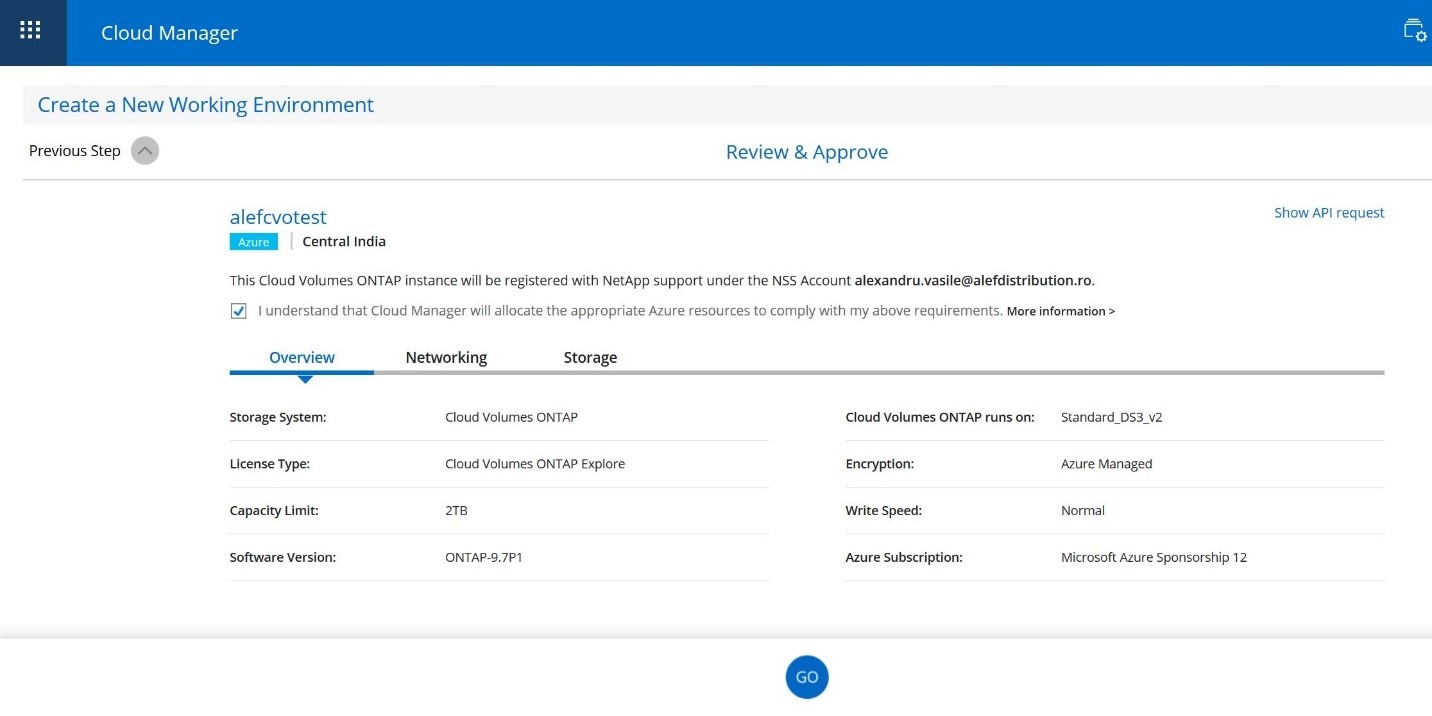Image resolution: width=1432 pixels, height=716 pixels.
Task: Click the Review & Approve heading
Action: tap(807, 152)
